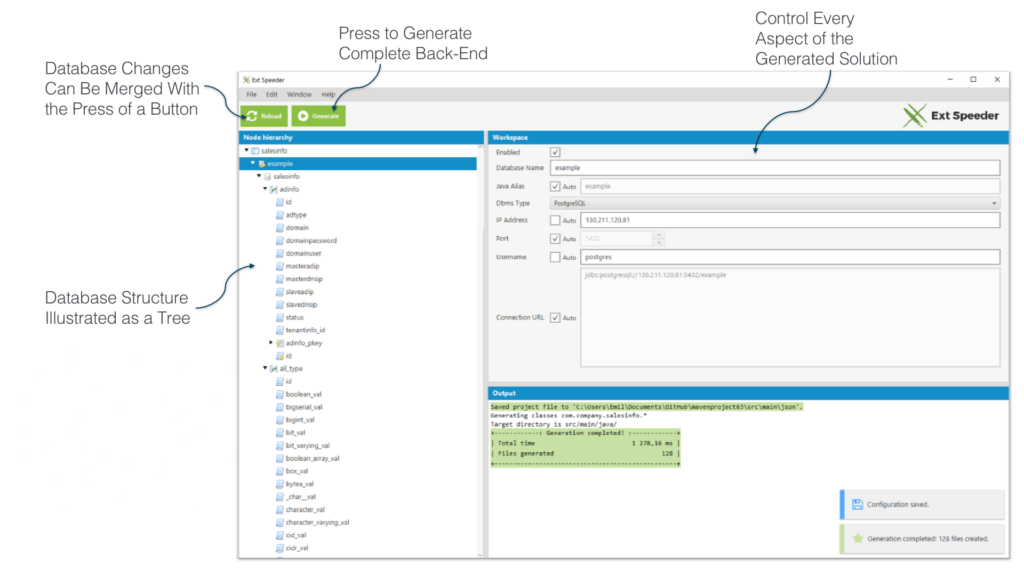The image size is (1024, 576).
Task: Click the example database icon
Action: pos(261,163)
